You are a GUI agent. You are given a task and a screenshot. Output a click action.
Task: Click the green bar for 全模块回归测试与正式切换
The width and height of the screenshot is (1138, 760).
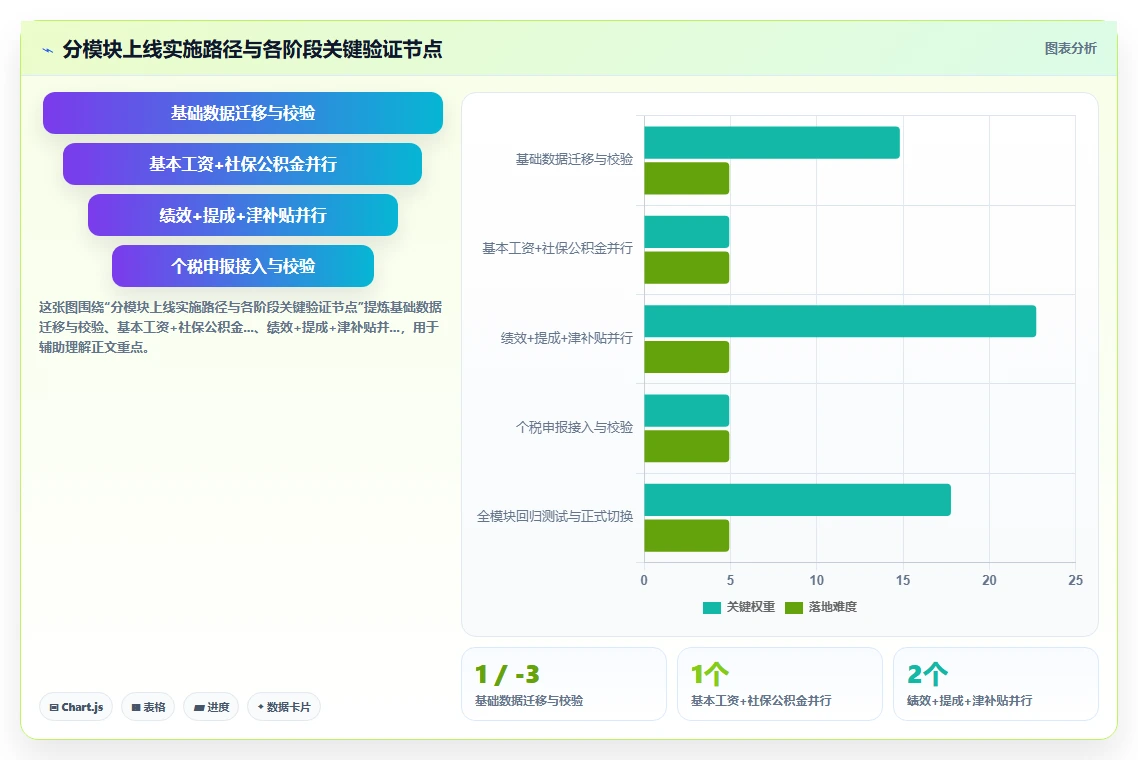tap(687, 535)
